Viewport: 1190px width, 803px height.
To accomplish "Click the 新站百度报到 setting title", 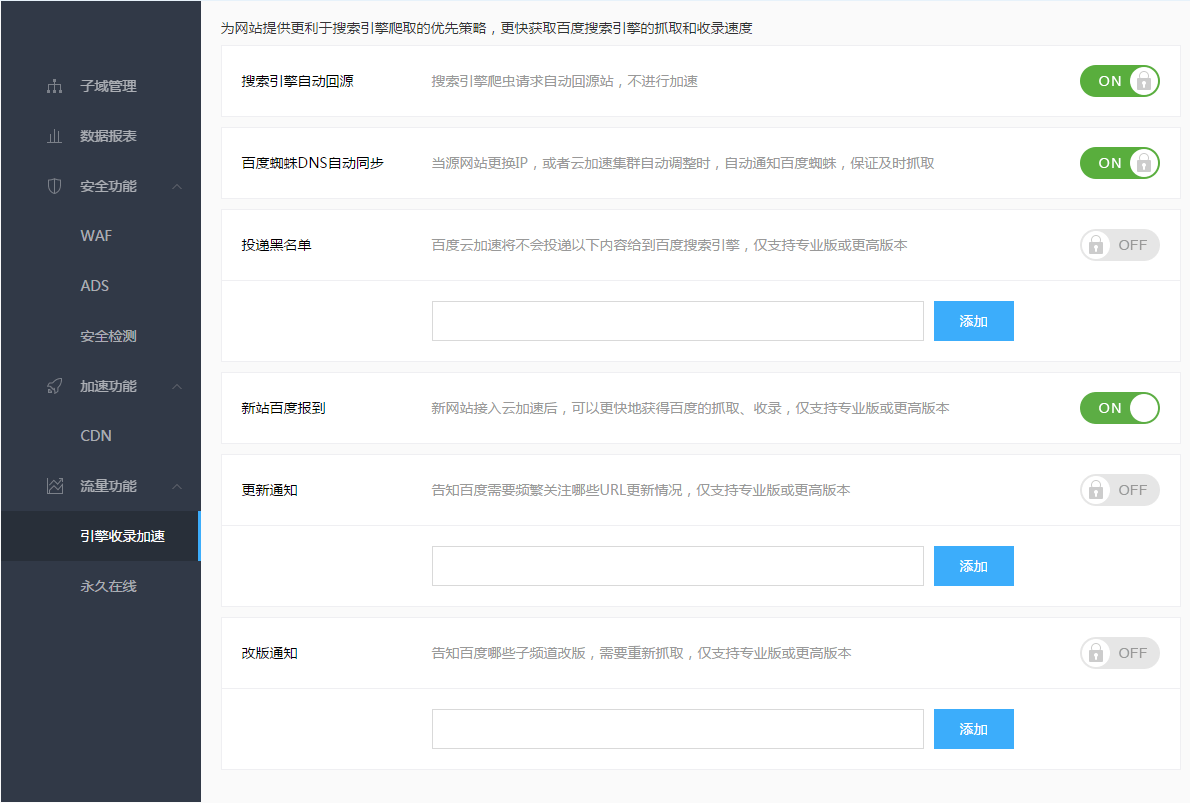I will coord(283,408).
